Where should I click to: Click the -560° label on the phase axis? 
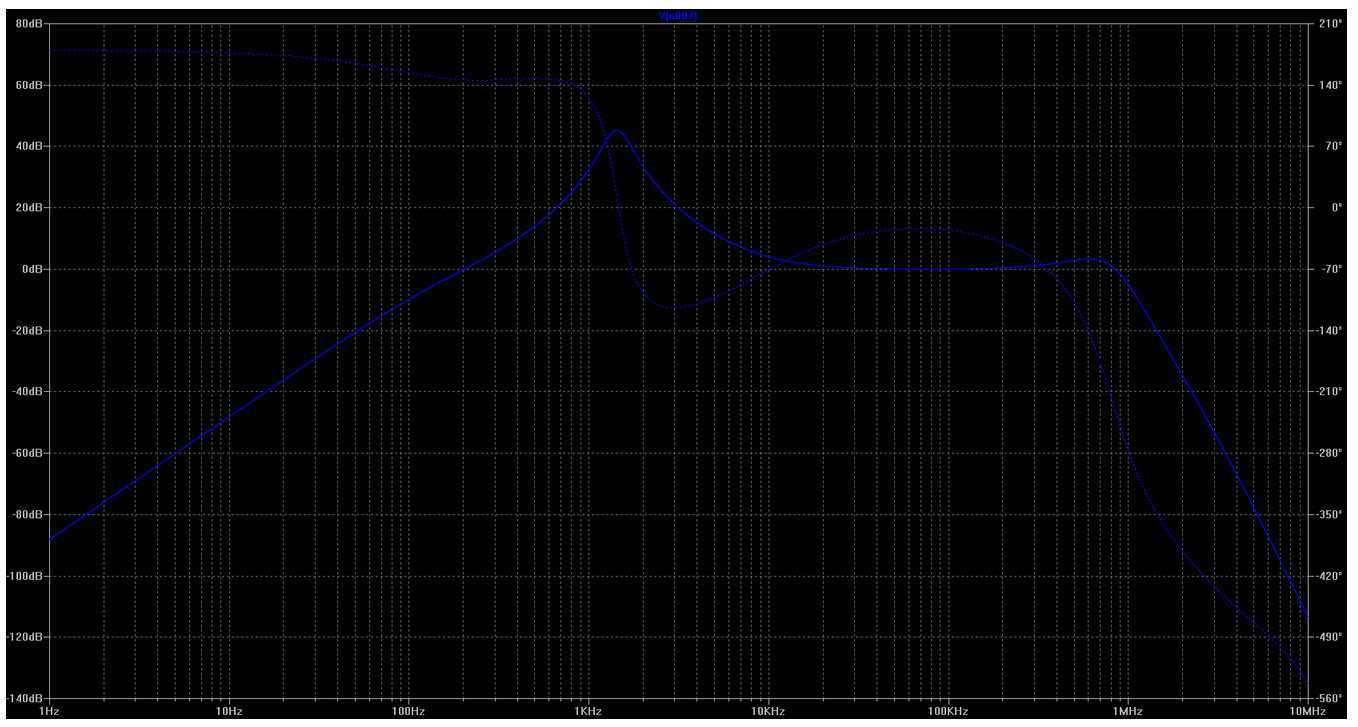click(1330, 698)
